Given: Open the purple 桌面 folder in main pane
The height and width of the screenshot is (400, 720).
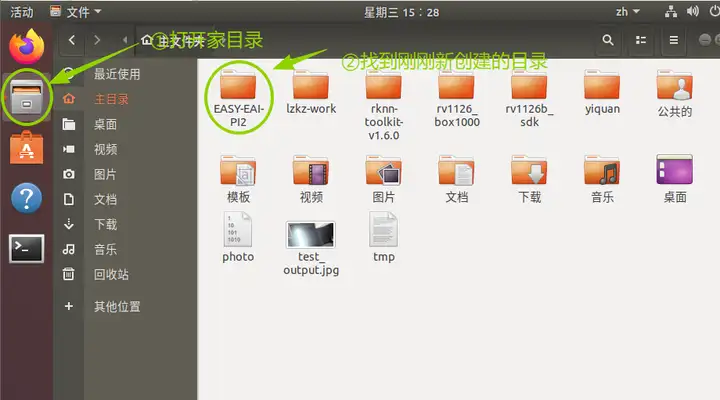Looking at the screenshot, I should tap(675, 180).
